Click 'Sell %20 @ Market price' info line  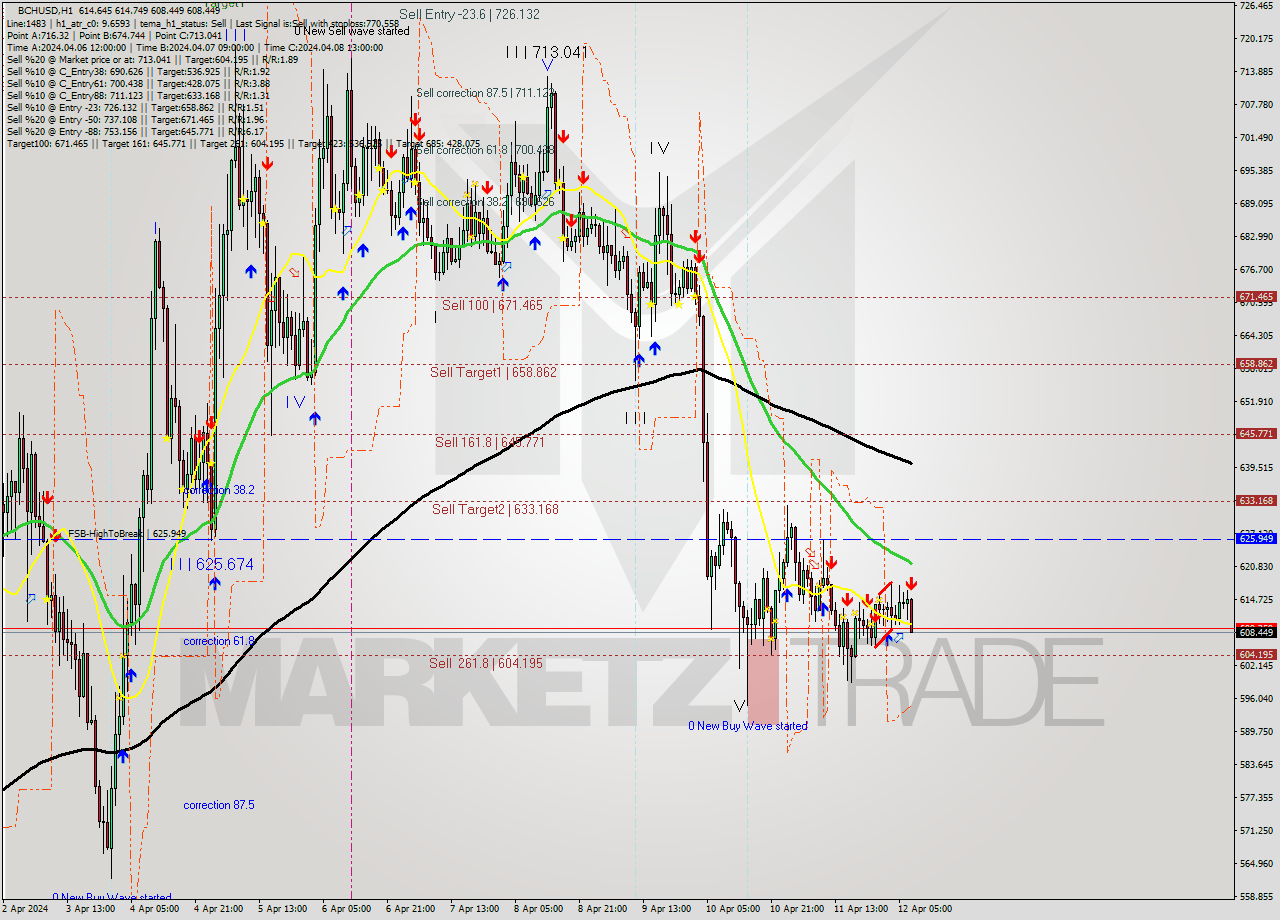click(x=152, y=59)
